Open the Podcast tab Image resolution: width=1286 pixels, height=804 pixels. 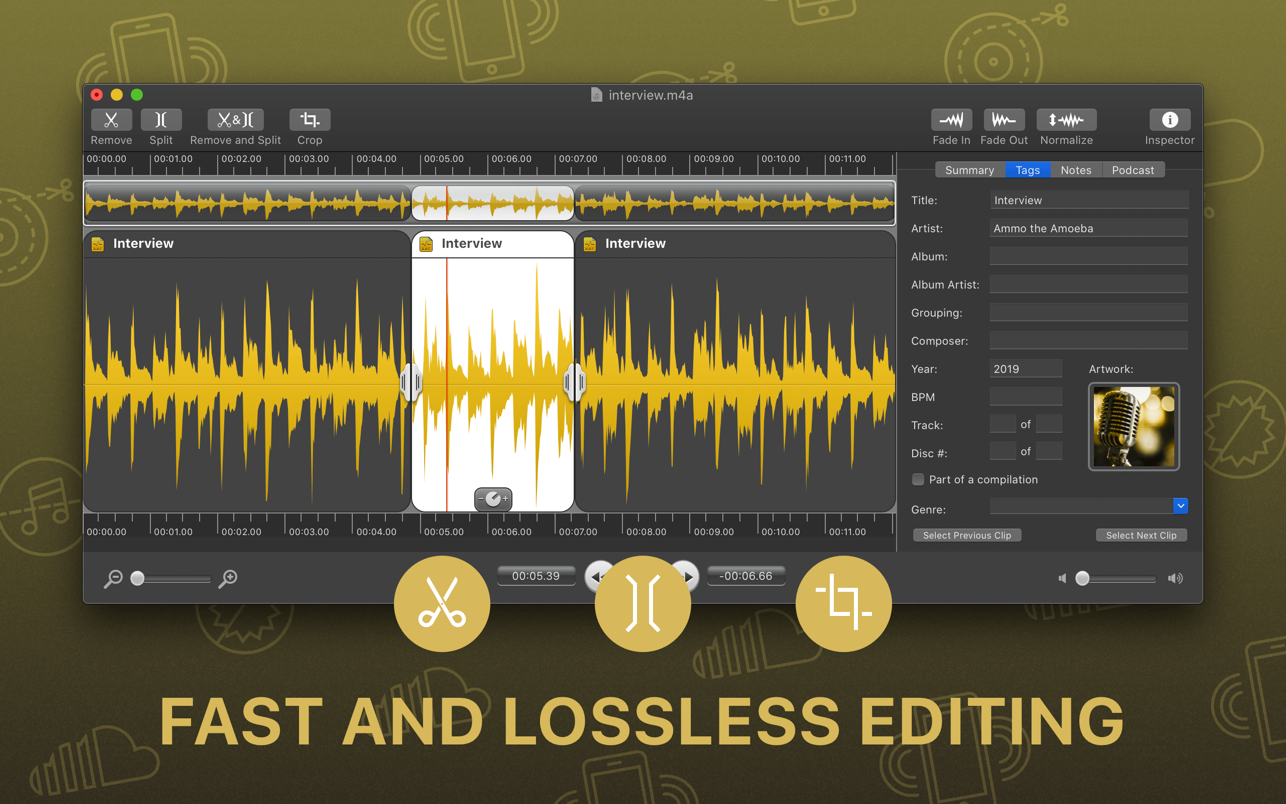1133,170
